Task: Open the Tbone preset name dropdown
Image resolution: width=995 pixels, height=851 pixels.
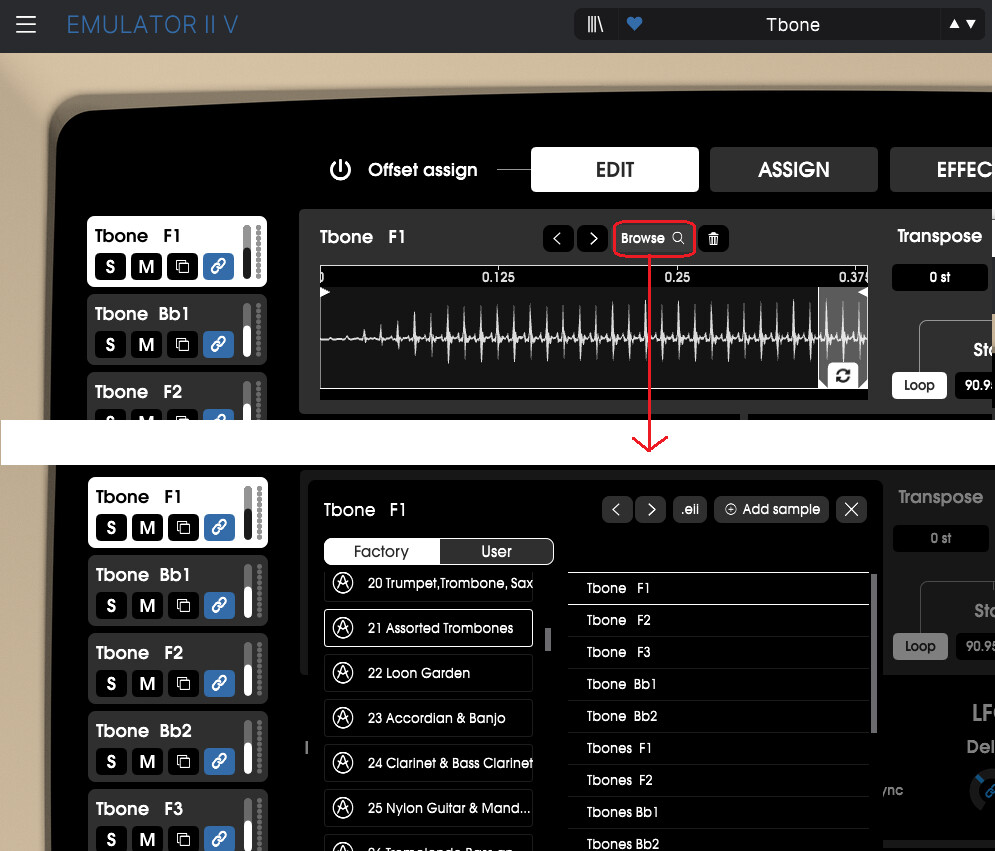Action: tap(792, 25)
